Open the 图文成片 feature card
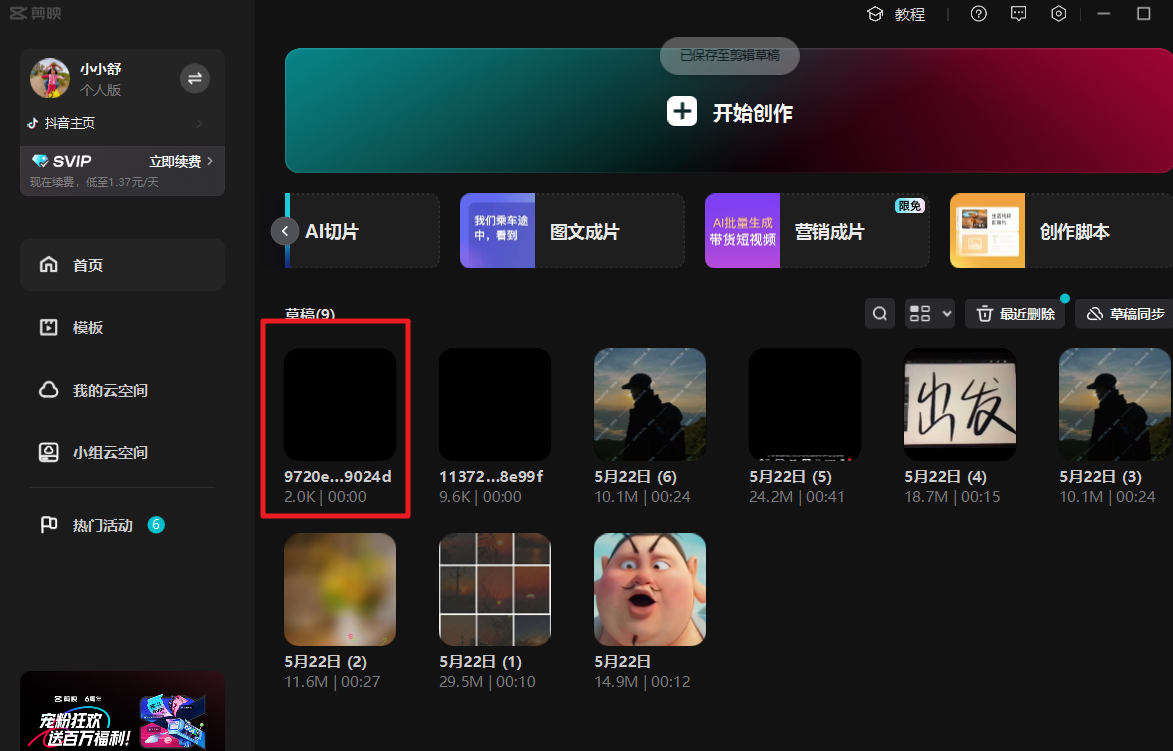Screen dimensions: 1173x751 coord(571,232)
